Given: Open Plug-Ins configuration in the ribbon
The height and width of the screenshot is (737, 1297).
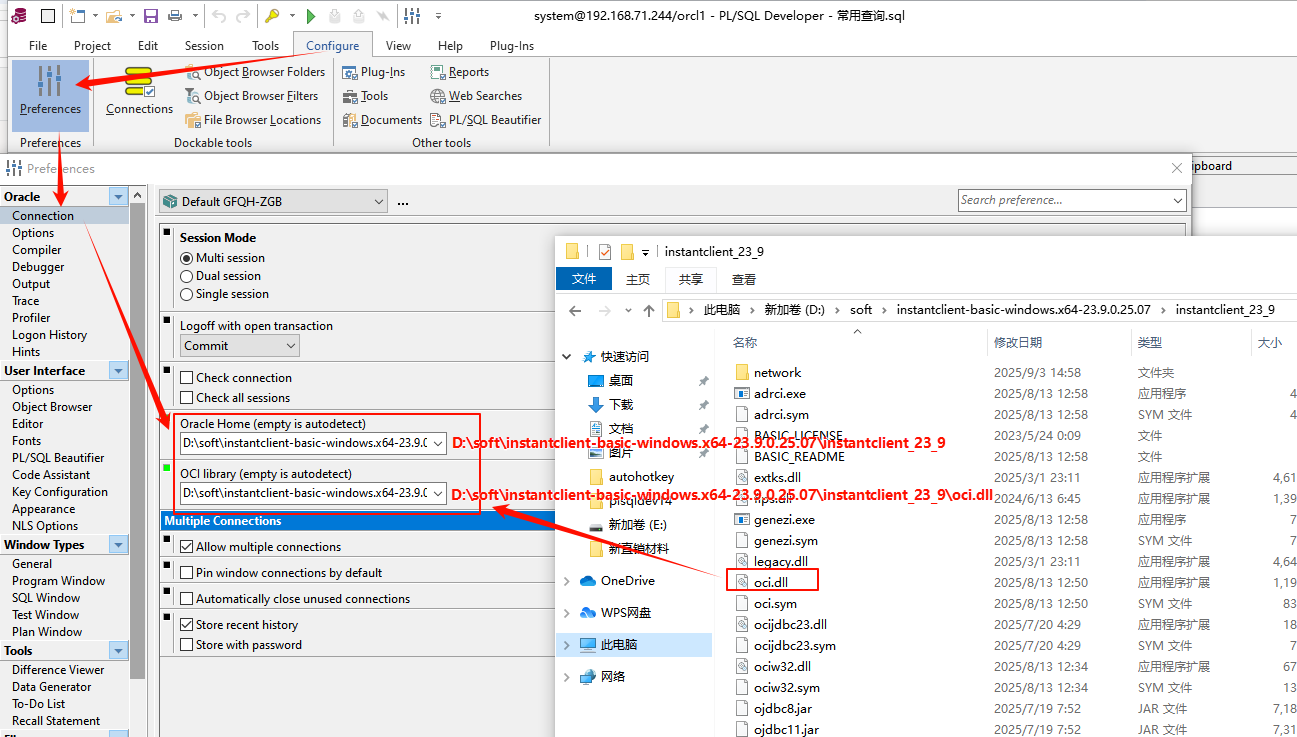Looking at the screenshot, I should (x=374, y=72).
